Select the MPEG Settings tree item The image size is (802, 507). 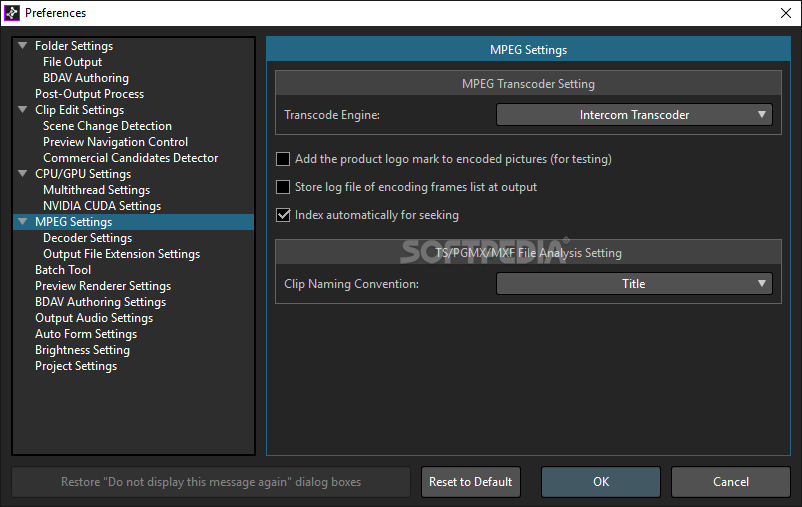click(x=74, y=222)
